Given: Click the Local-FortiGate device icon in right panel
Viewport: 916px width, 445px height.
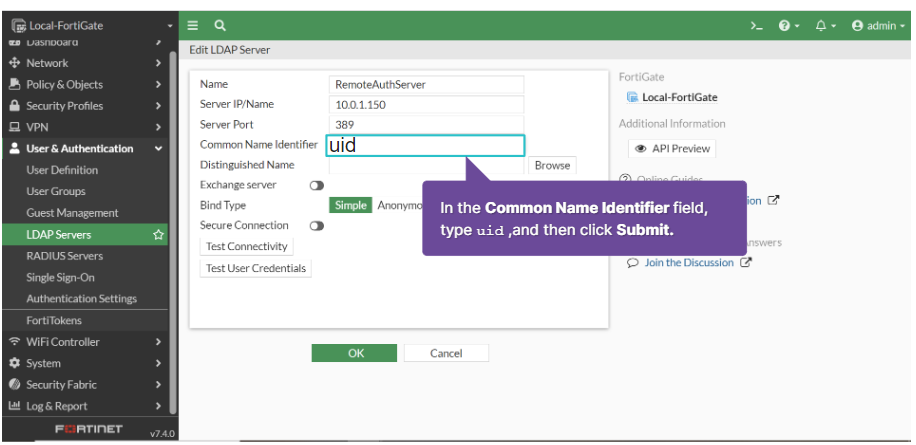Looking at the screenshot, I should [x=632, y=97].
